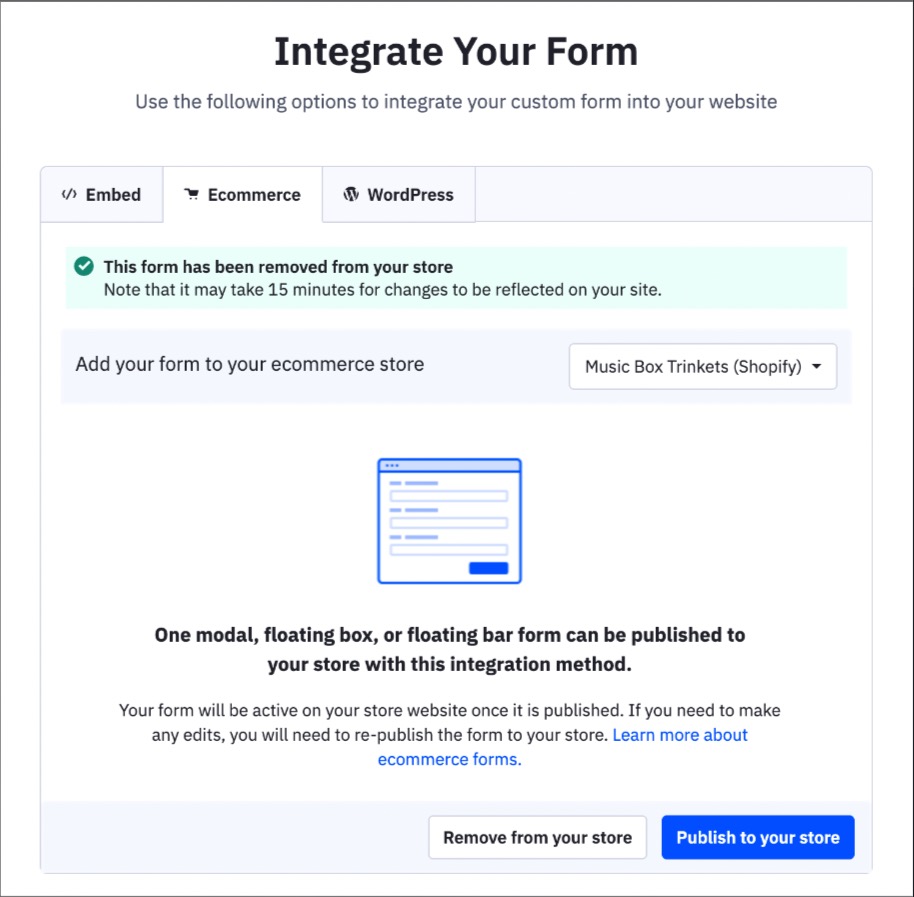Switch to the WordPress tab
This screenshot has width=914, height=897.
click(x=398, y=194)
